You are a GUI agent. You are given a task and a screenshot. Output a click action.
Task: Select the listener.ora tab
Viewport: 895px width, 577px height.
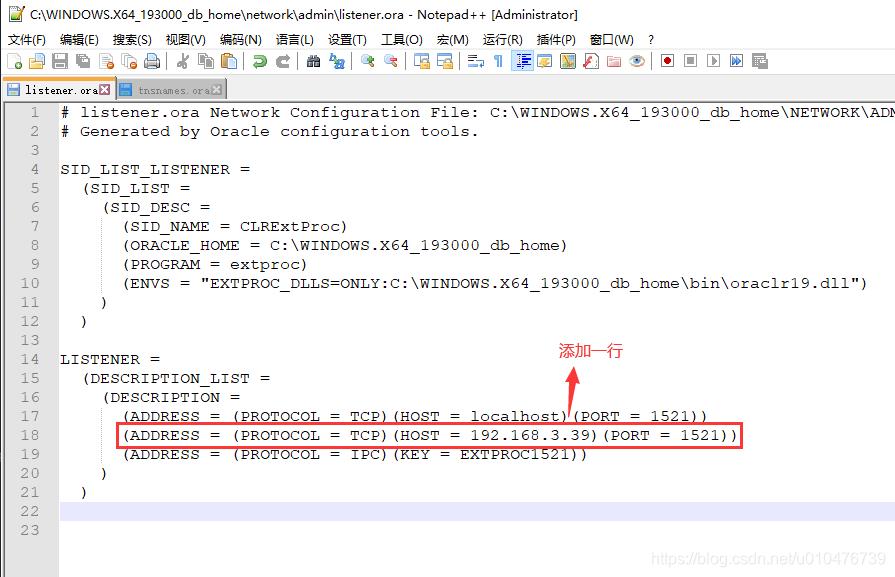coord(59,90)
